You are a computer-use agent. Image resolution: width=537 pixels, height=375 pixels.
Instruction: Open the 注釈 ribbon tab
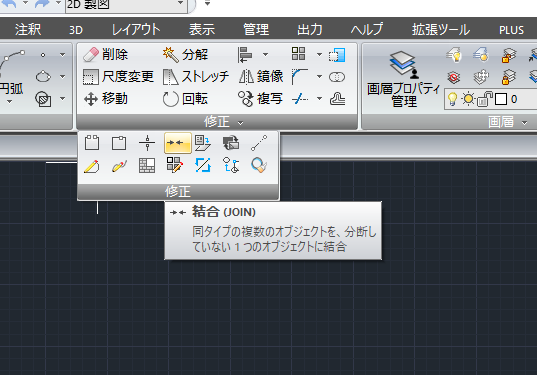[x=28, y=29]
